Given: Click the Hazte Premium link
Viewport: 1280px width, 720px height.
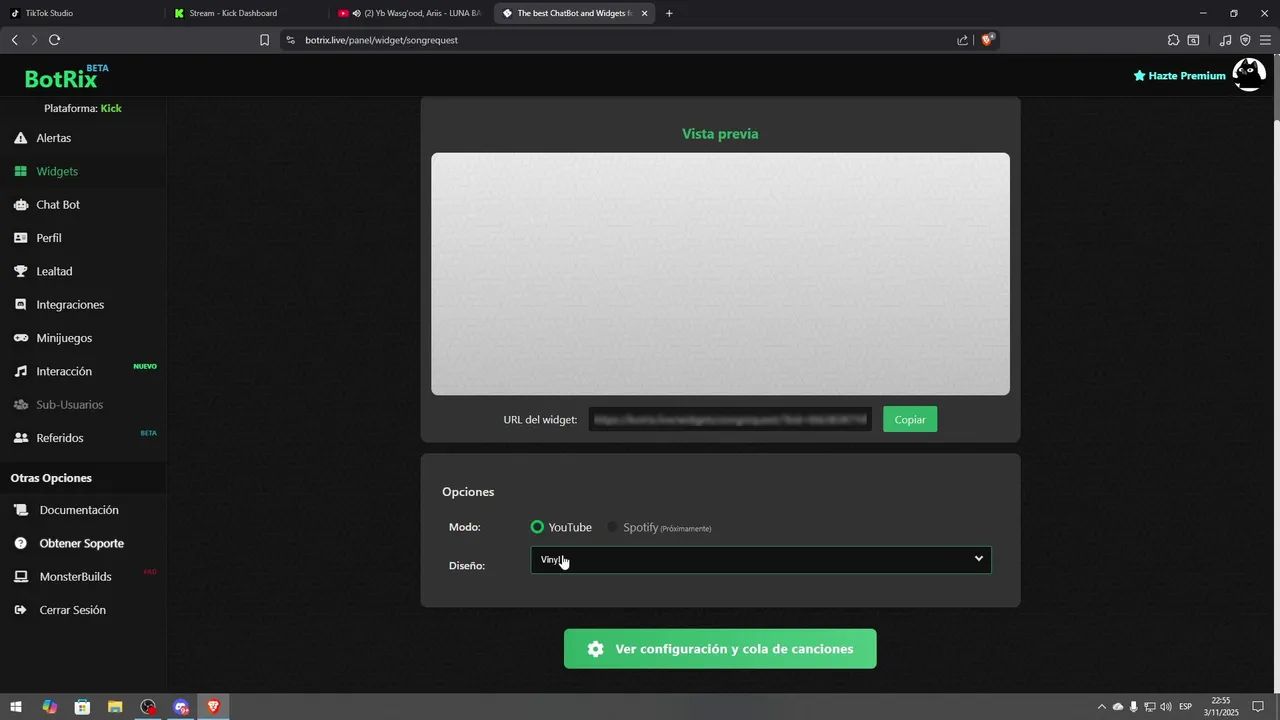Looking at the screenshot, I should [x=1179, y=76].
